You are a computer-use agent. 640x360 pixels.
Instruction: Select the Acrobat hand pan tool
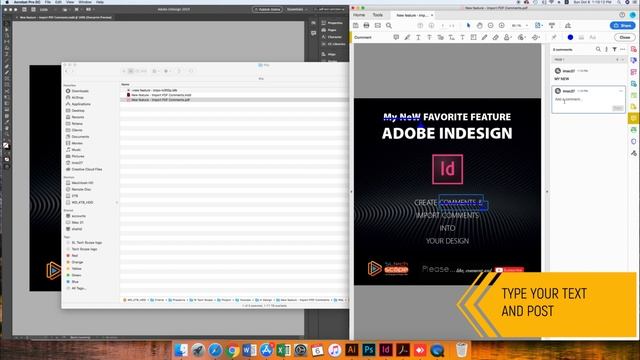(480, 25)
